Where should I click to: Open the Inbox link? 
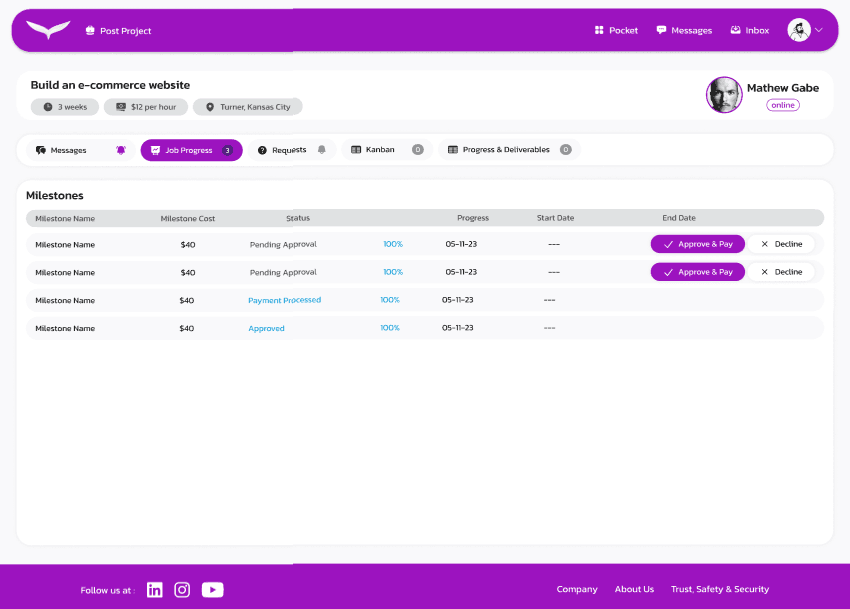750,30
